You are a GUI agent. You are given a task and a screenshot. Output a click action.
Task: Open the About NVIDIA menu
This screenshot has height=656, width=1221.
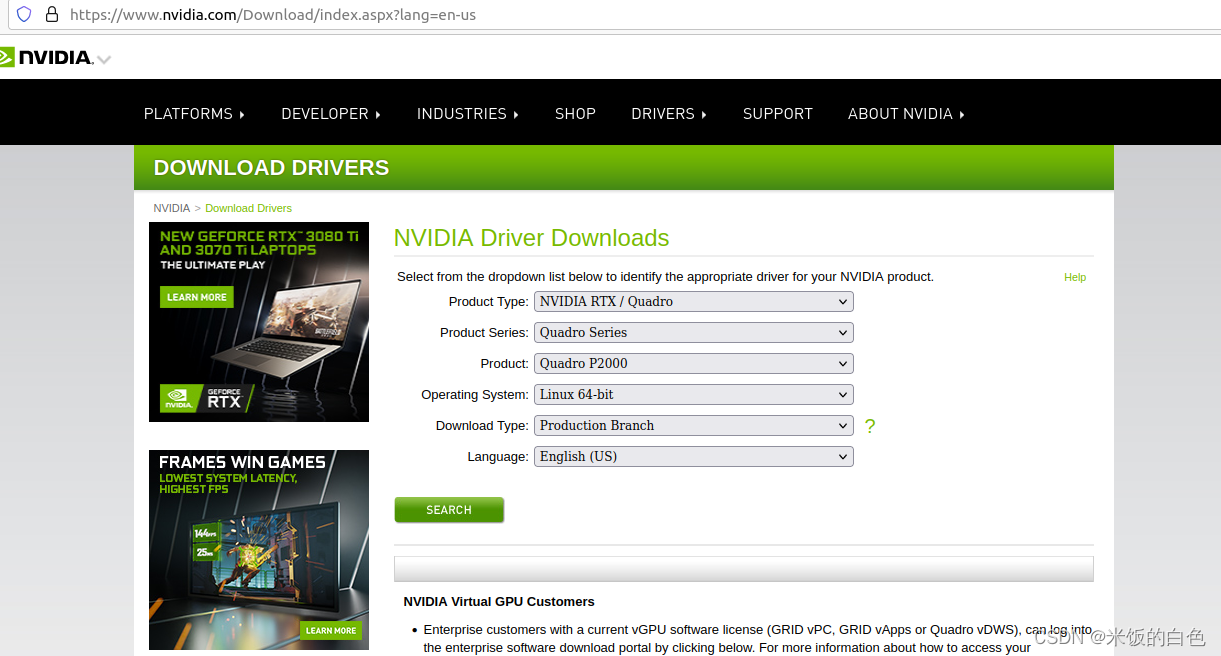pos(906,114)
